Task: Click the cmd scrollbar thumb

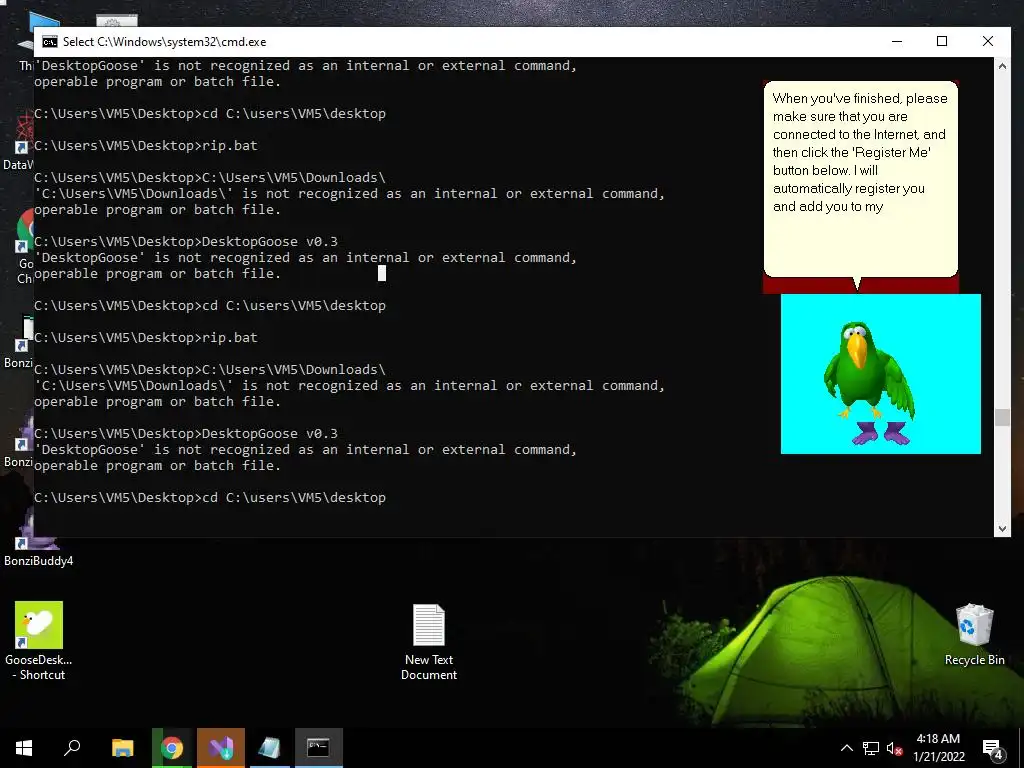Action: [x=1002, y=417]
